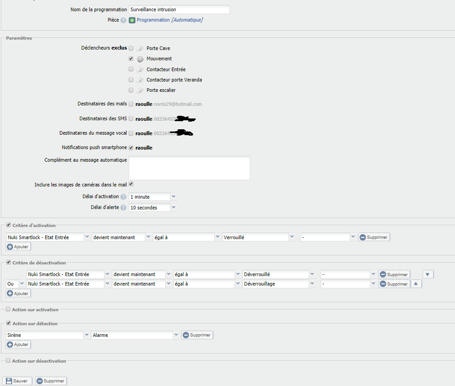The height and width of the screenshot is (386, 455).
Task: Toggle push notification for raoulle
Action: (131, 148)
